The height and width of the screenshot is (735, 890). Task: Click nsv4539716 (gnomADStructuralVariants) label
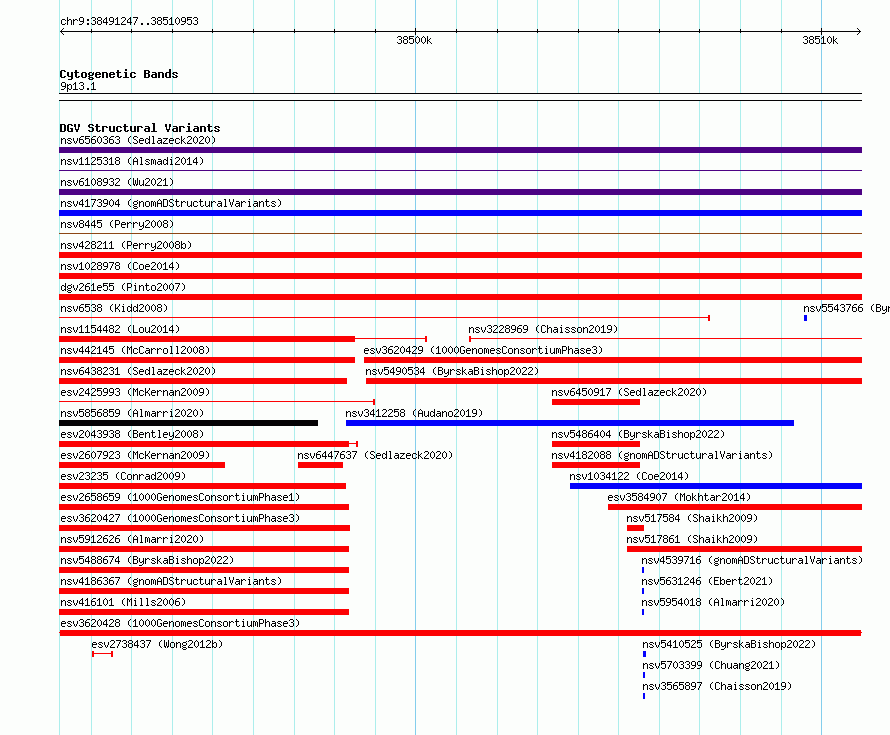(x=752, y=560)
